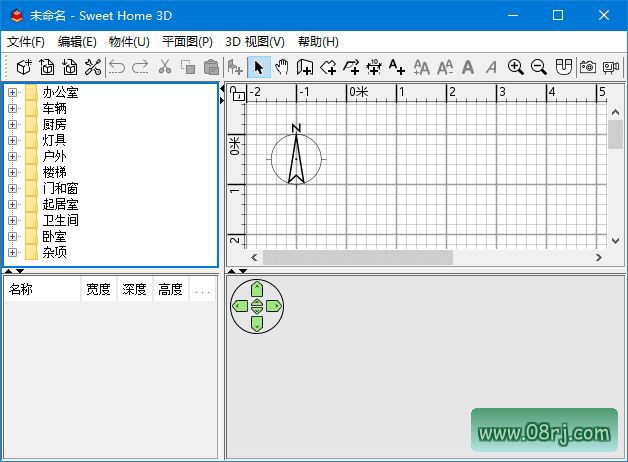Select the Create Rooms tool
Image resolution: width=628 pixels, height=462 pixels.
(328, 67)
